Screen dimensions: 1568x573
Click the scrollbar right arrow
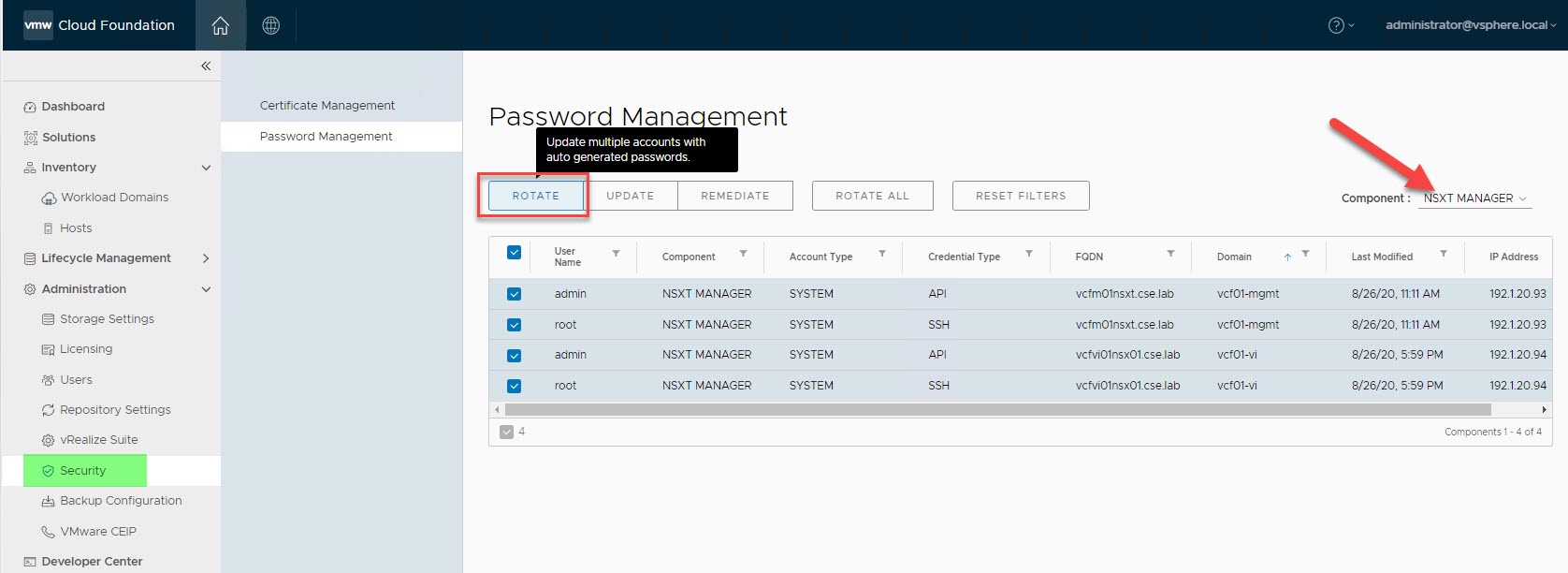pos(1544,409)
